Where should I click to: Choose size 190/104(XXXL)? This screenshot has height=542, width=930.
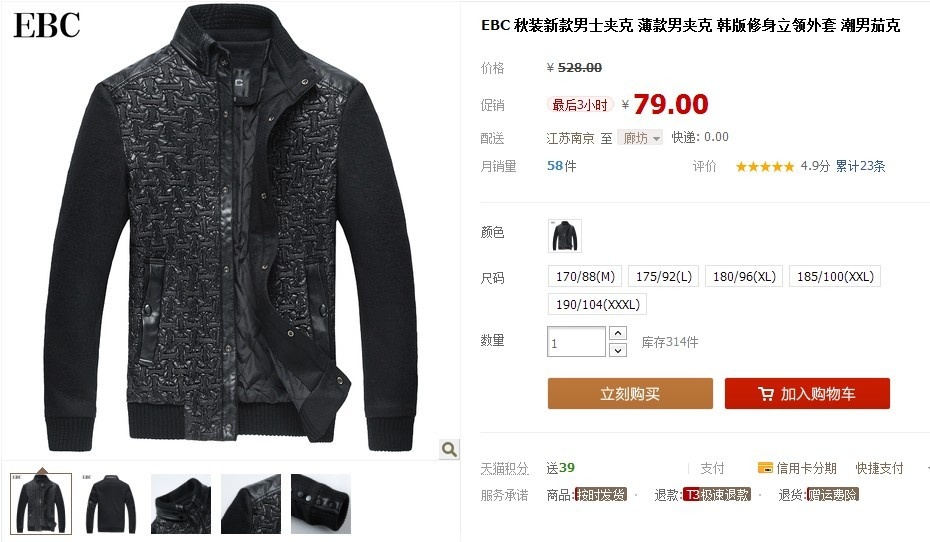[x=597, y=304]
